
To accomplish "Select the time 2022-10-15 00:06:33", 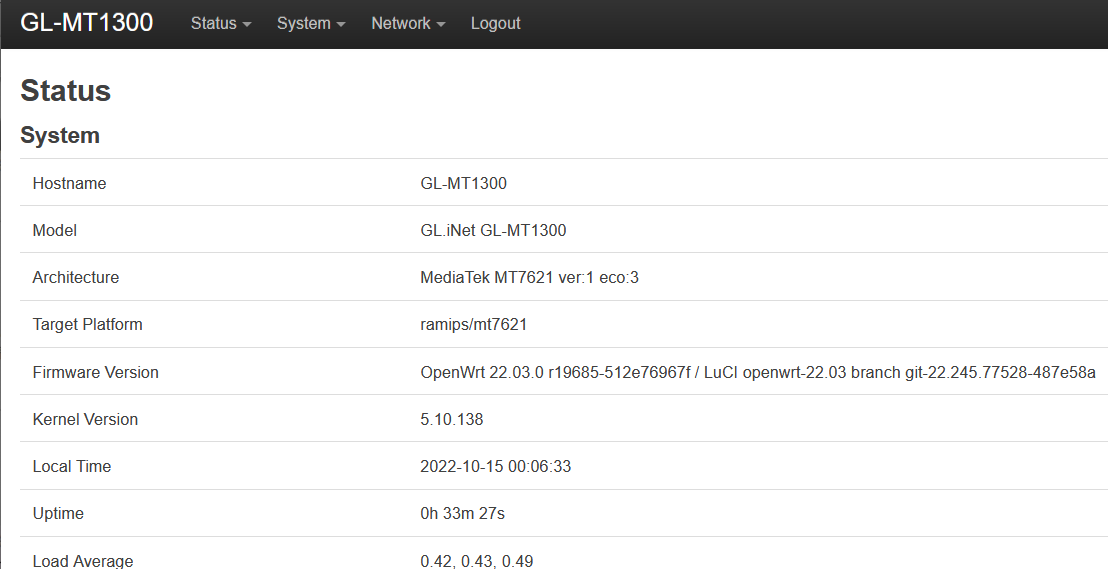I will point(495,467).
